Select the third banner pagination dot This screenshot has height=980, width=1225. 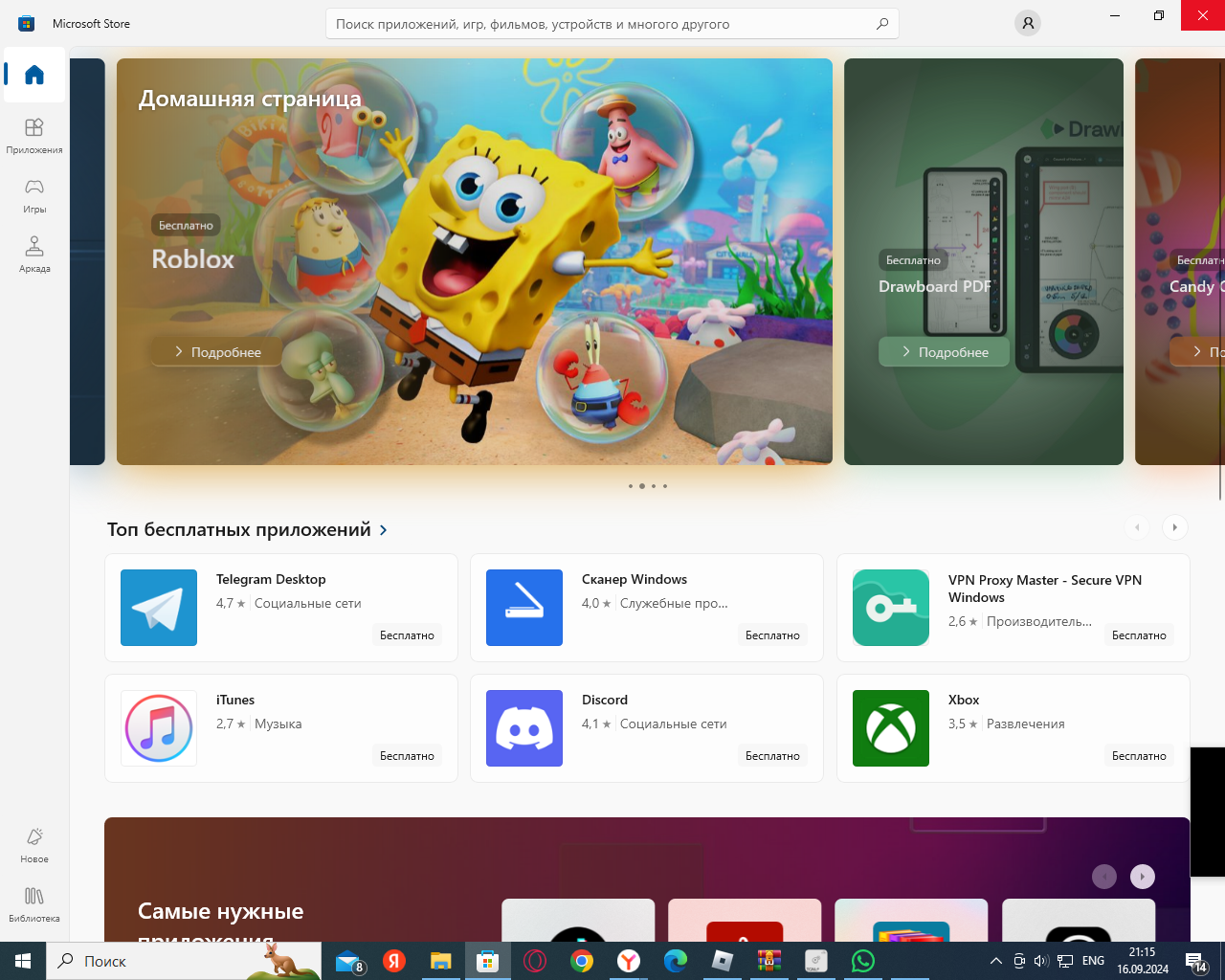point(654,486)
